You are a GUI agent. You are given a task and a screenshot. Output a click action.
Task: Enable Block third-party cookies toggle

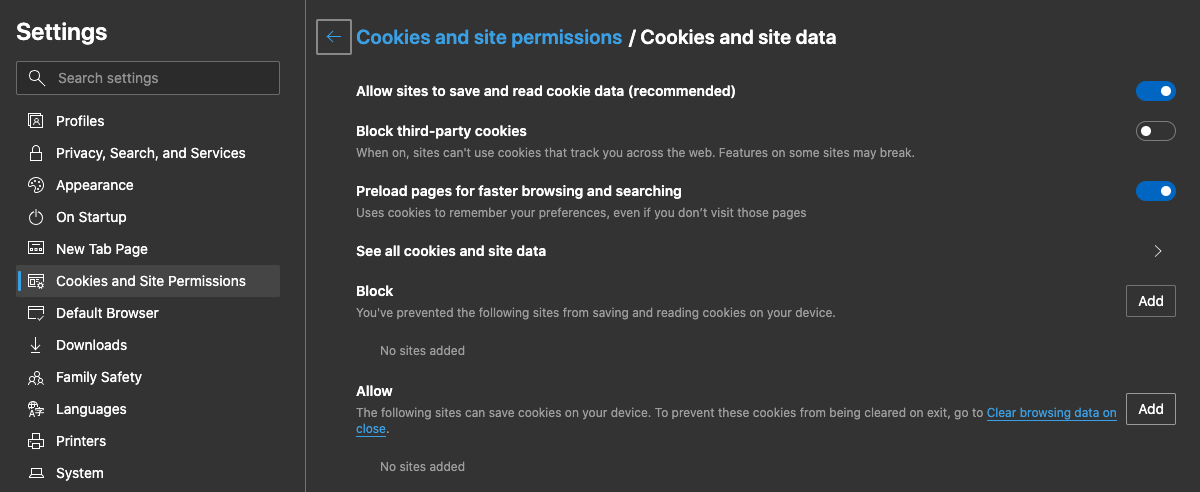pyautogui.click(x=1155, y=131)
